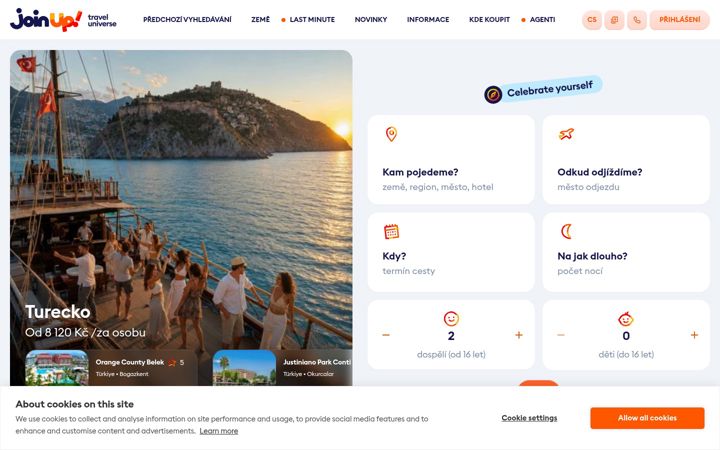The height and width of the screenshot is (450, 720).
Task: Click the calendar date icon
Action: tap(391, 231)
